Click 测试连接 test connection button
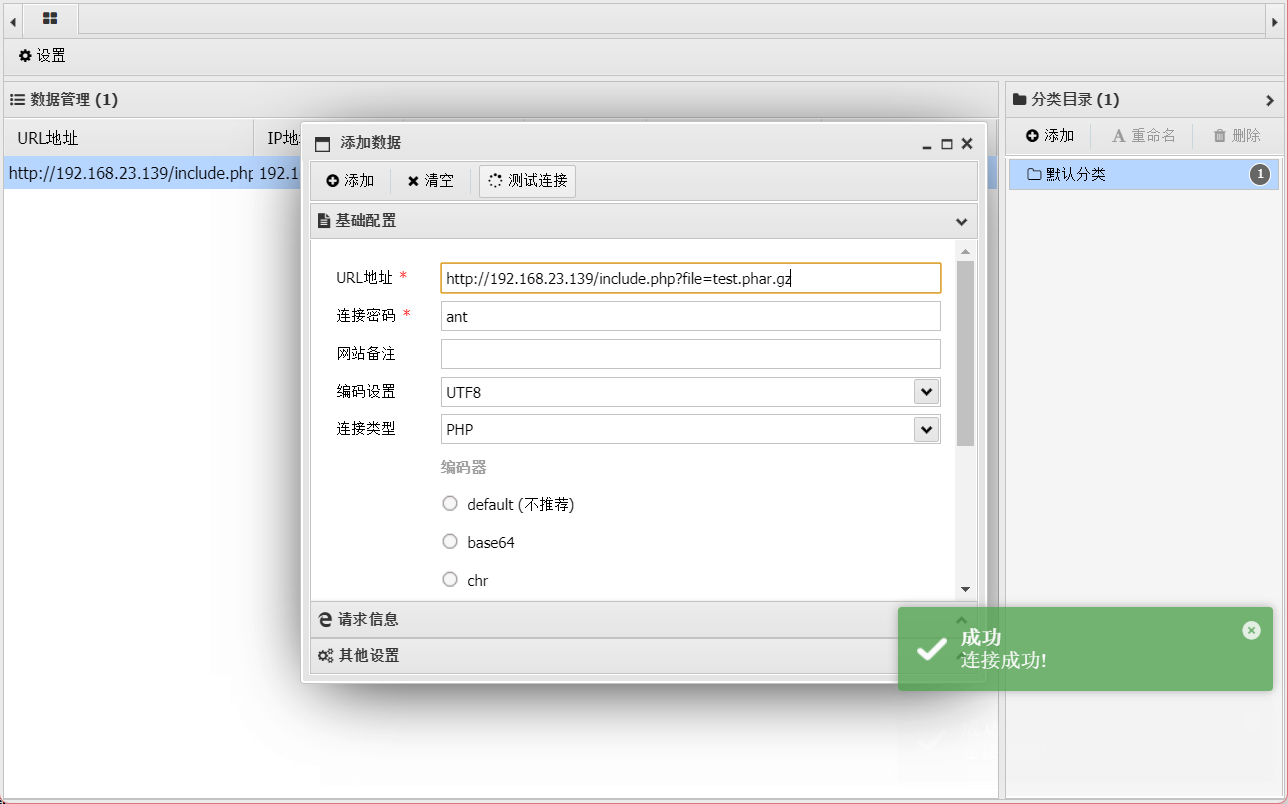 tap(527, 181)
